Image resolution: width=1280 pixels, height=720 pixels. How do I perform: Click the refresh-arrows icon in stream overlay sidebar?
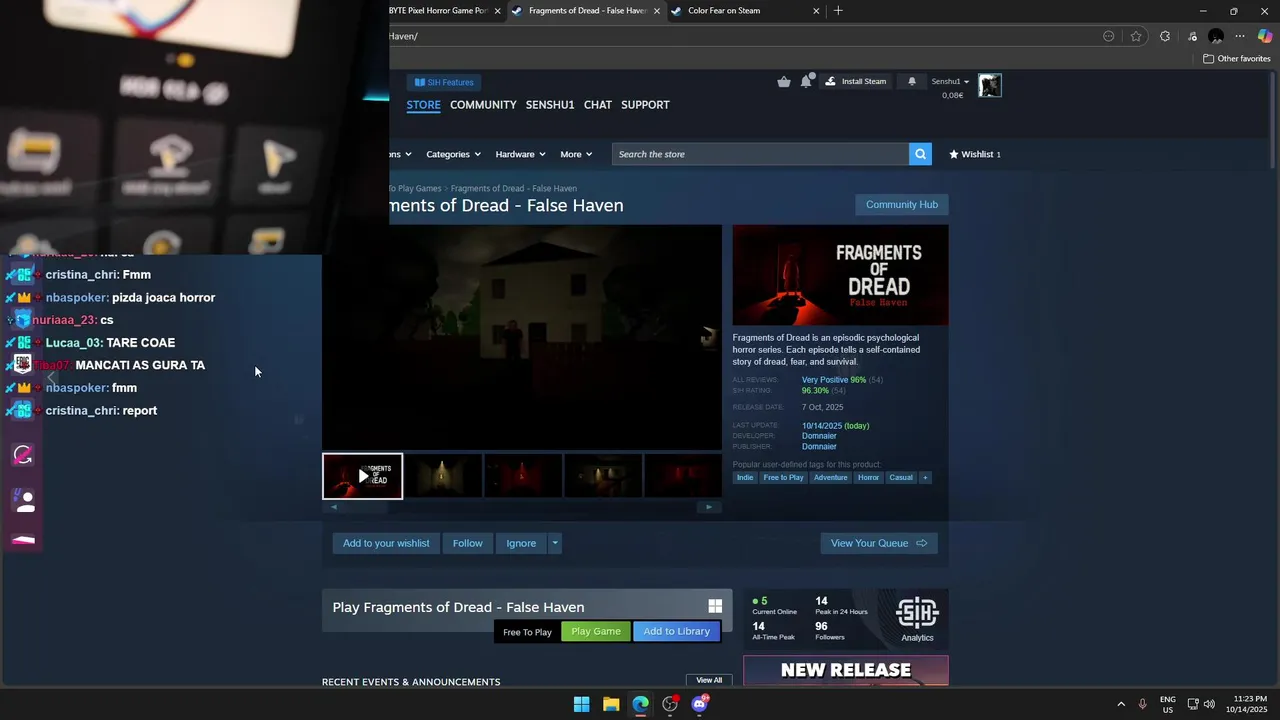[23, 455]
